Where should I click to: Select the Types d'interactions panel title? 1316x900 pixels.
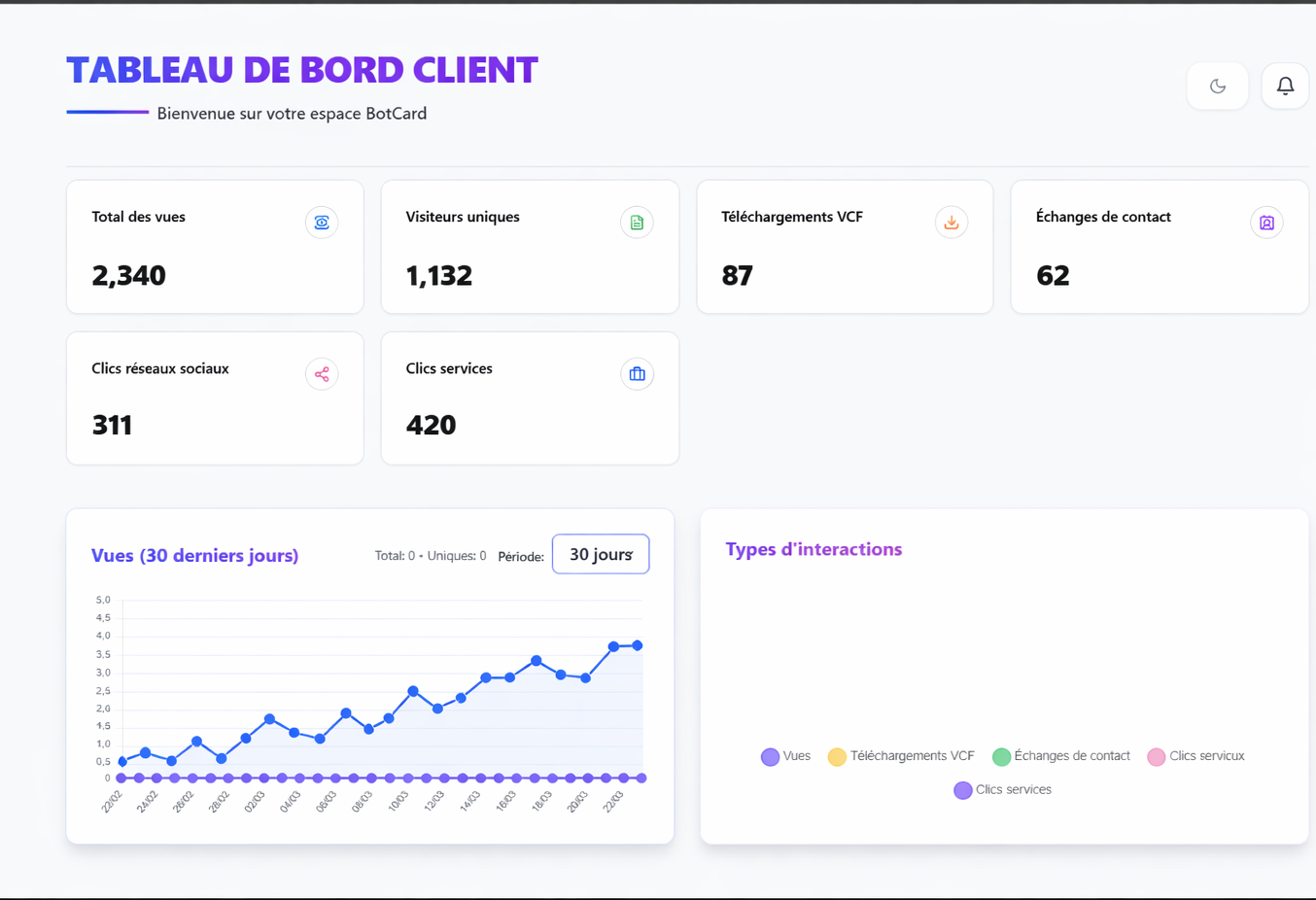pos(814,549)
